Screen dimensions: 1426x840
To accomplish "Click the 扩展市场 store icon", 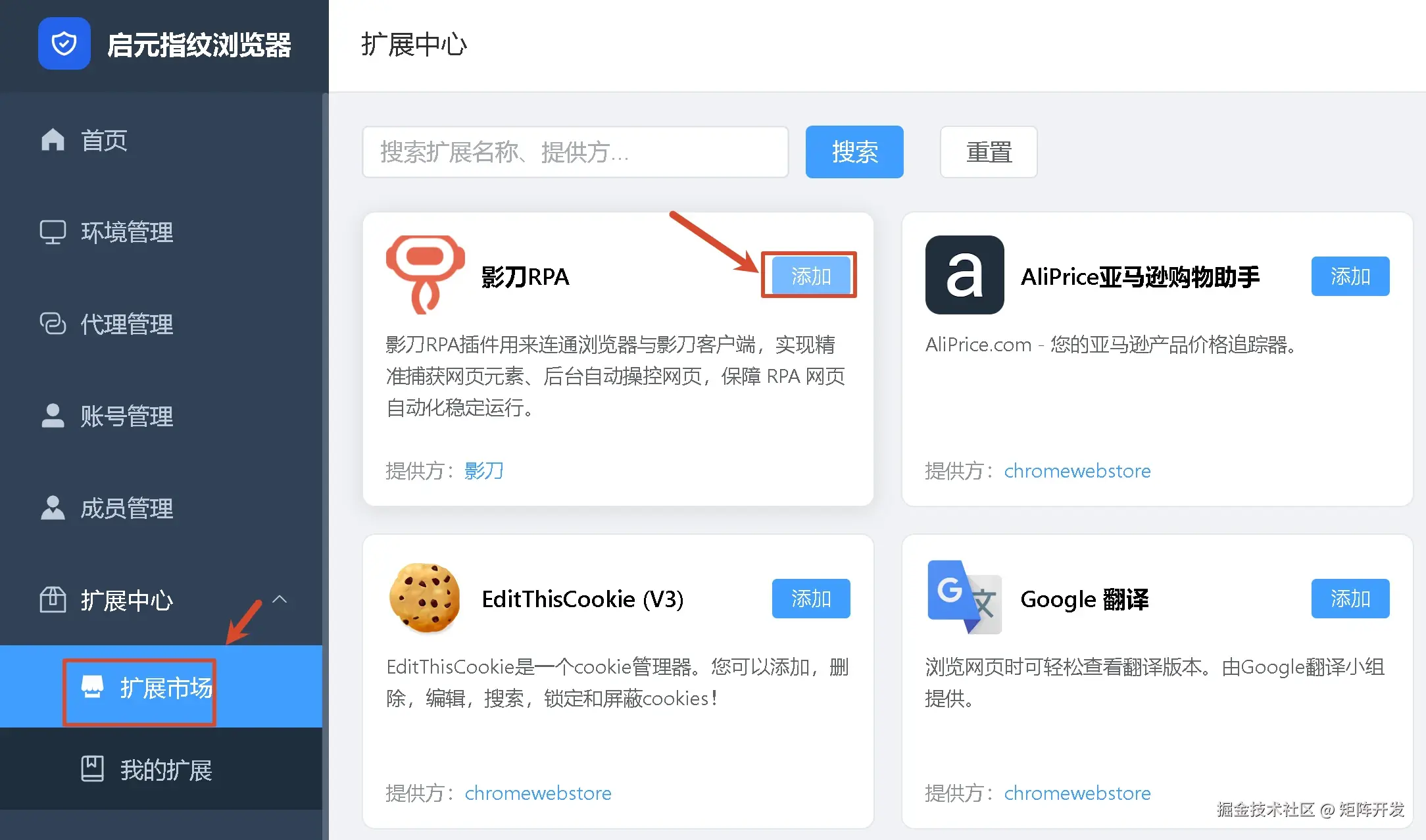I will 92,687.
